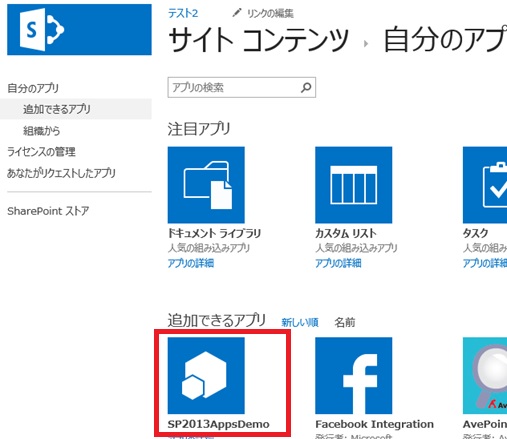
Task: Open SharePoint ストア link
Action: [x=48, y=211]
